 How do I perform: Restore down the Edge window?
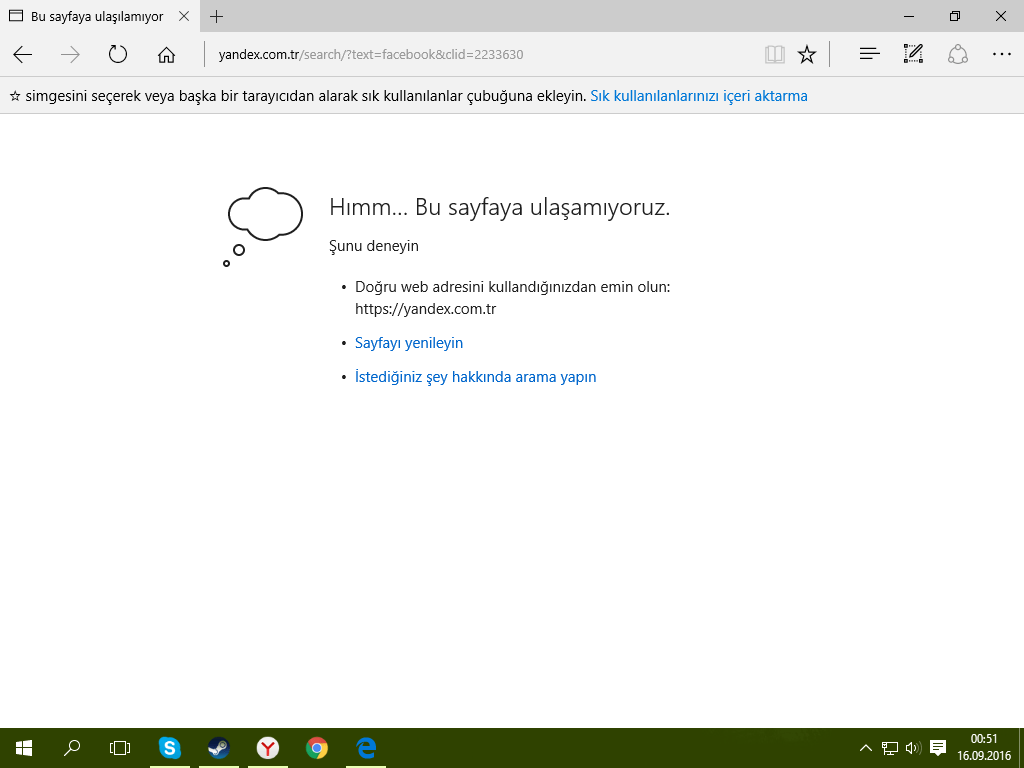[955, 16]
